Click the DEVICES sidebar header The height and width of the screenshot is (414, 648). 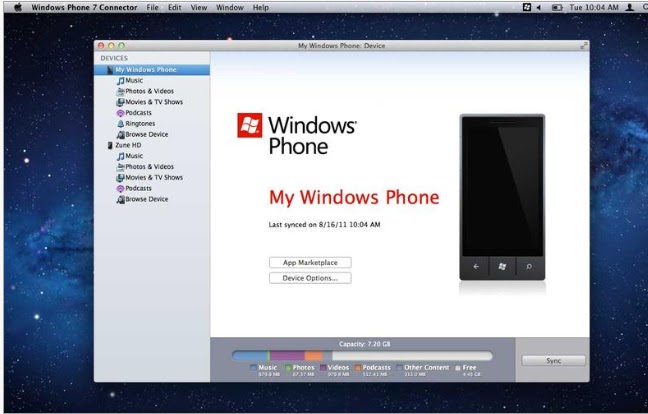pos(114,58)
